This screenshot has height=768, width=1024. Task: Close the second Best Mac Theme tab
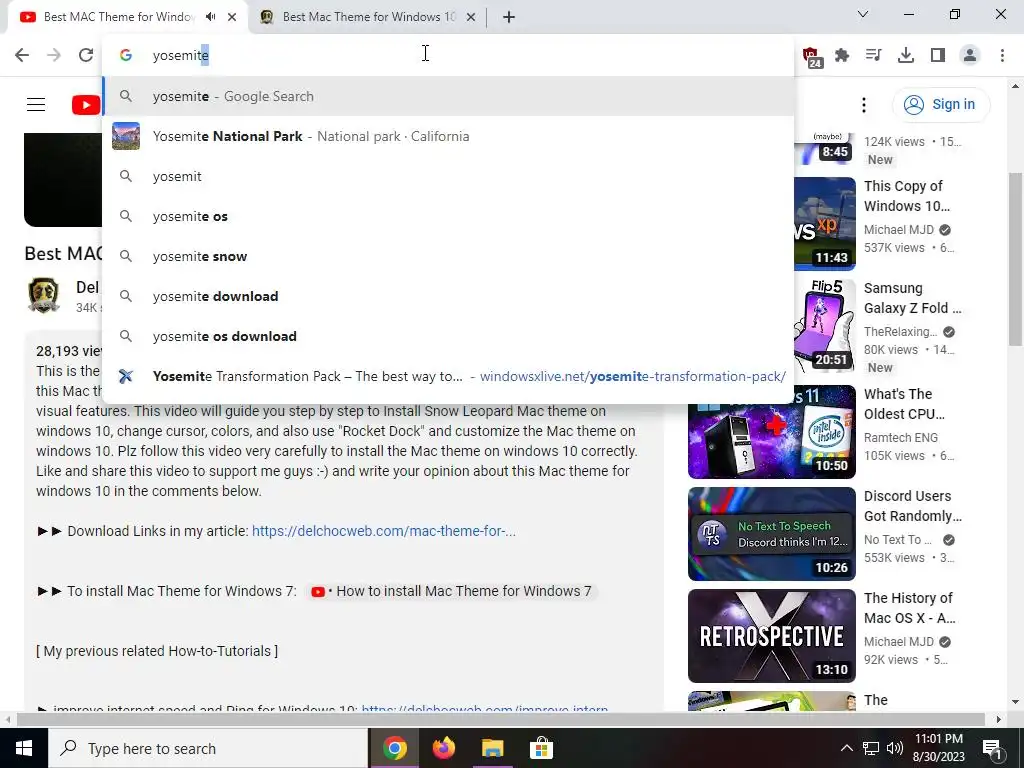[471, 17]
